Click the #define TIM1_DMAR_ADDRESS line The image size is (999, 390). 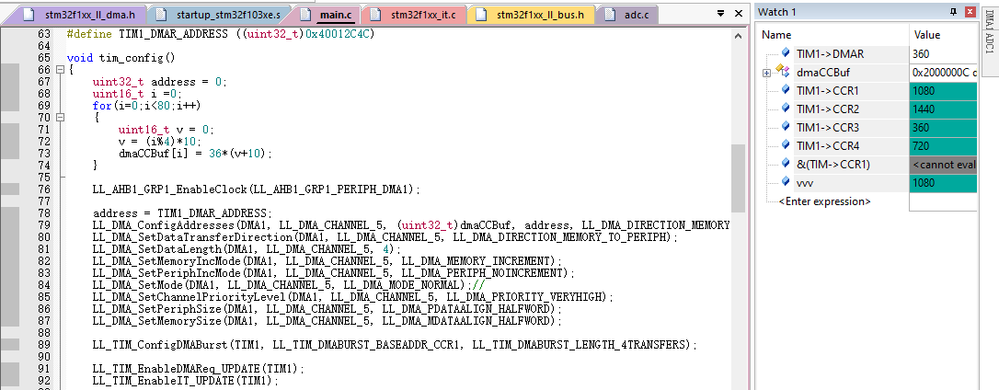[x=220, y=34]
